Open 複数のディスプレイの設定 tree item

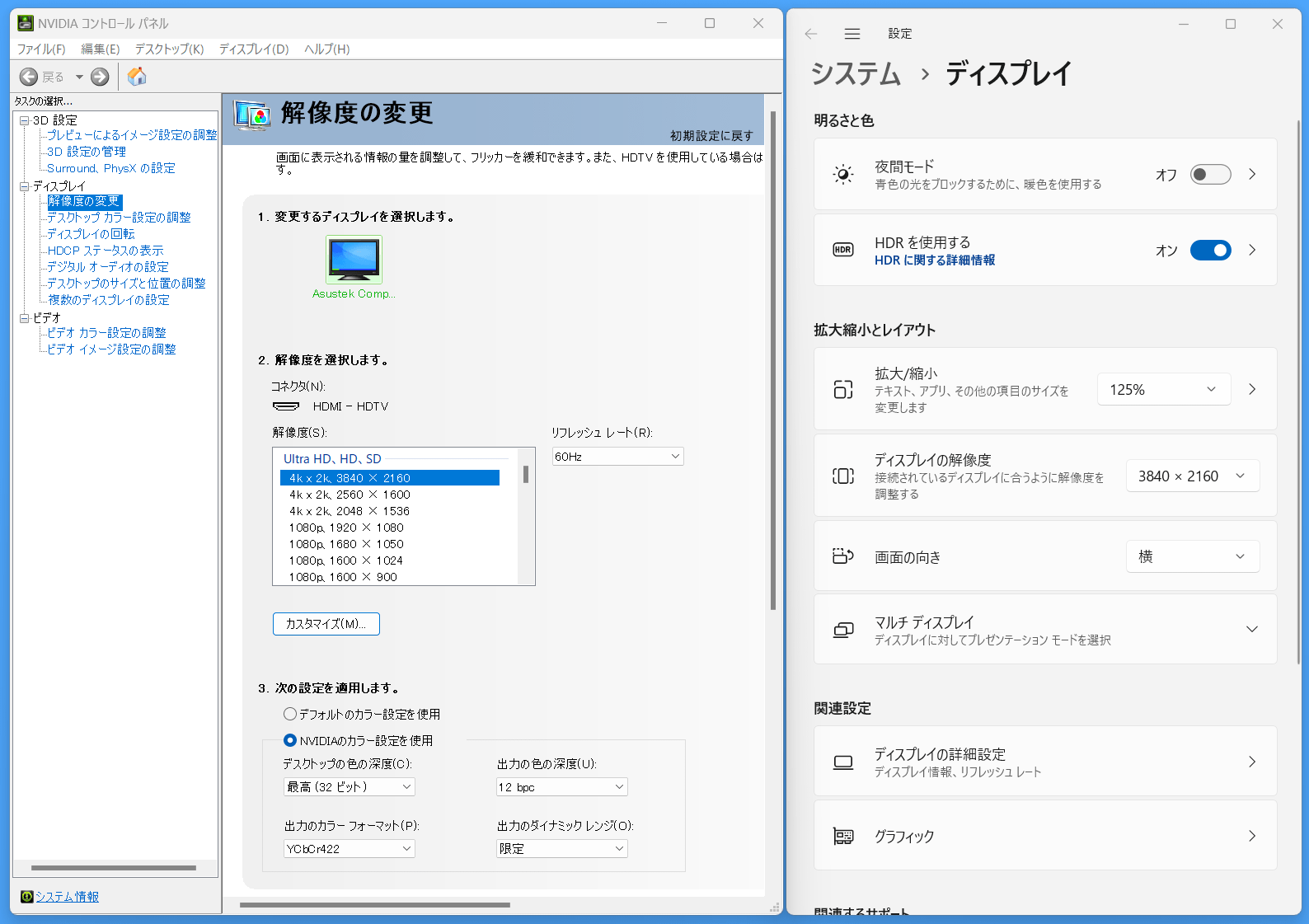tap(109, 300)
